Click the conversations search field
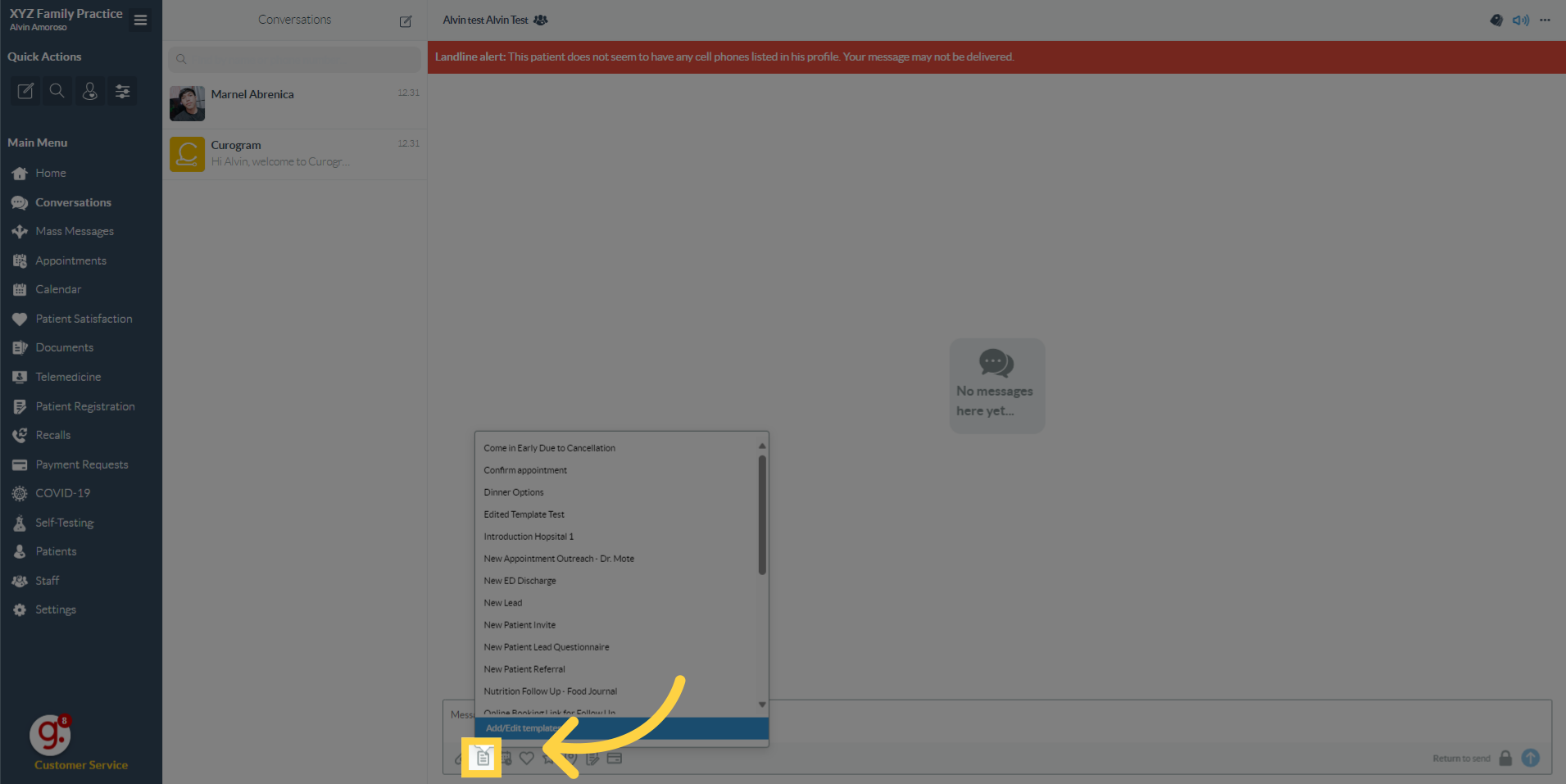 pyautogui.click(x=295, y=59)
